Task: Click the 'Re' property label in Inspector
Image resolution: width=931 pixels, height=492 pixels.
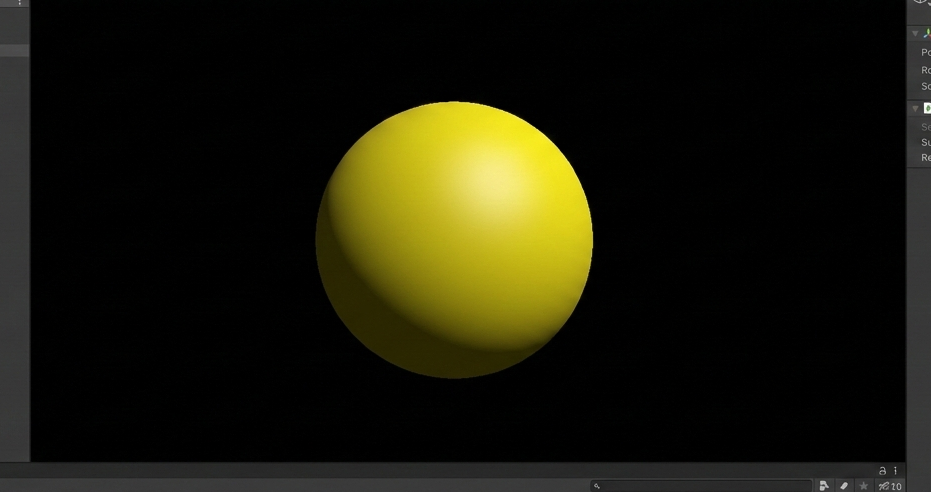Action: (925, 158)
